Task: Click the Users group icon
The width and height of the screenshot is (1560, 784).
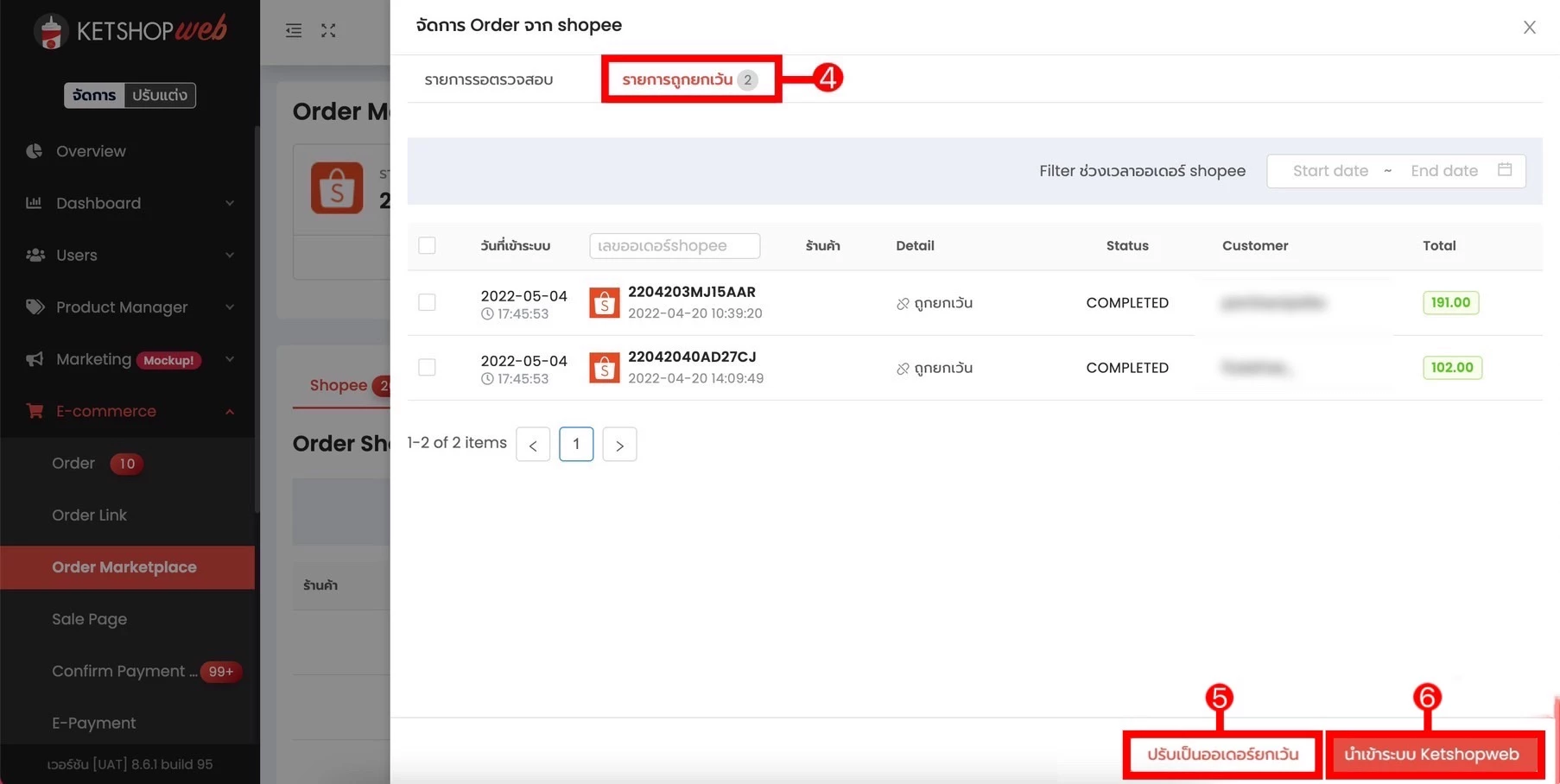Action: click(x=35, y=255)
